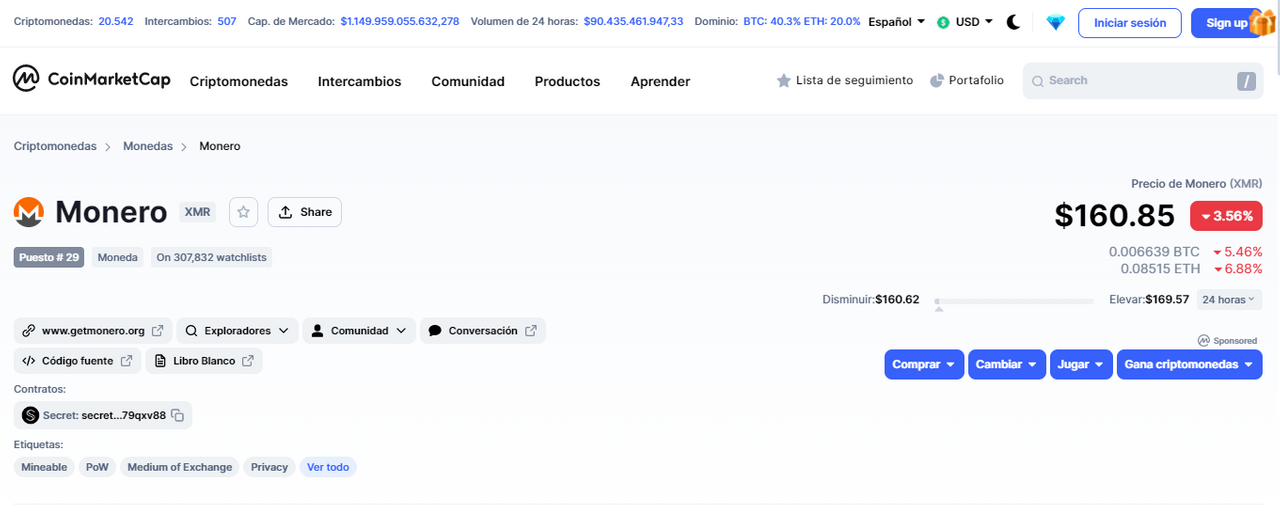The height and width of the screenshot is (517, 1280).
Task: Open the gift box icon
Action: [1262, 22]
